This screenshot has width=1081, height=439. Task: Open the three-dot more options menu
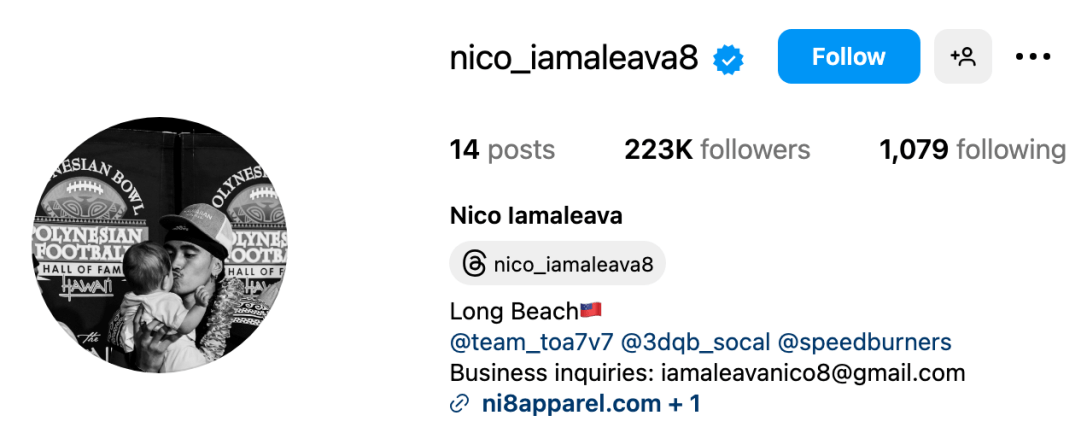tap(1033, 57)
